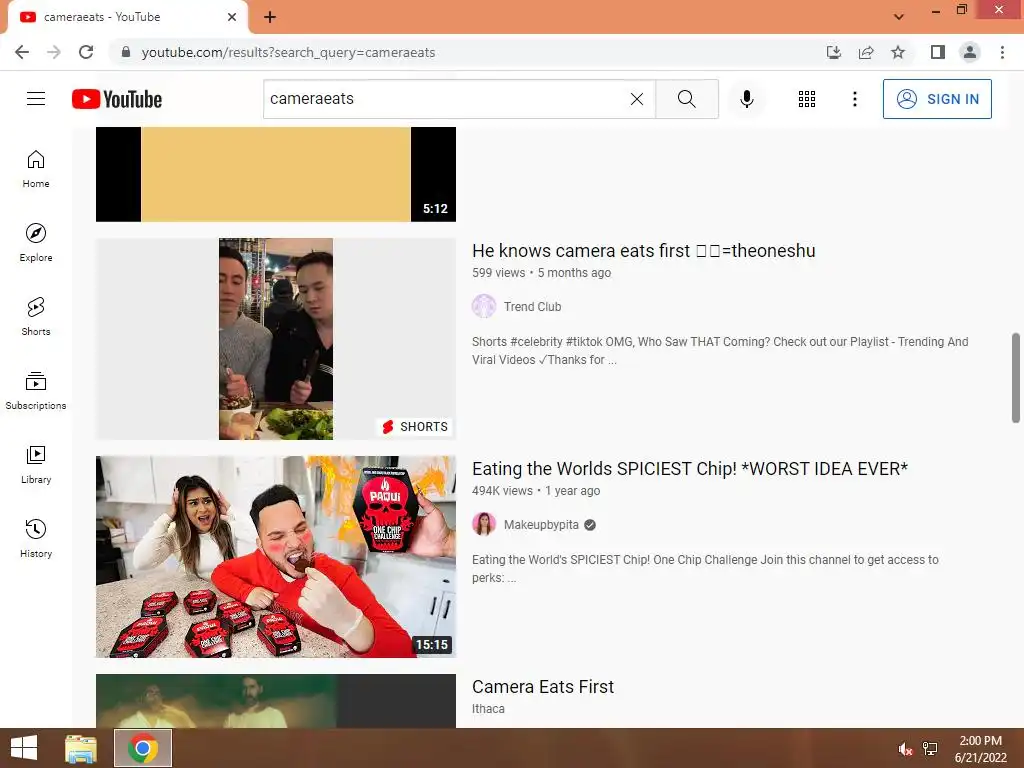The height and width of the screenshot is (768, 1024).
Task: Open the Camera Eats First video thumbnail
Action: pos(276,701)
